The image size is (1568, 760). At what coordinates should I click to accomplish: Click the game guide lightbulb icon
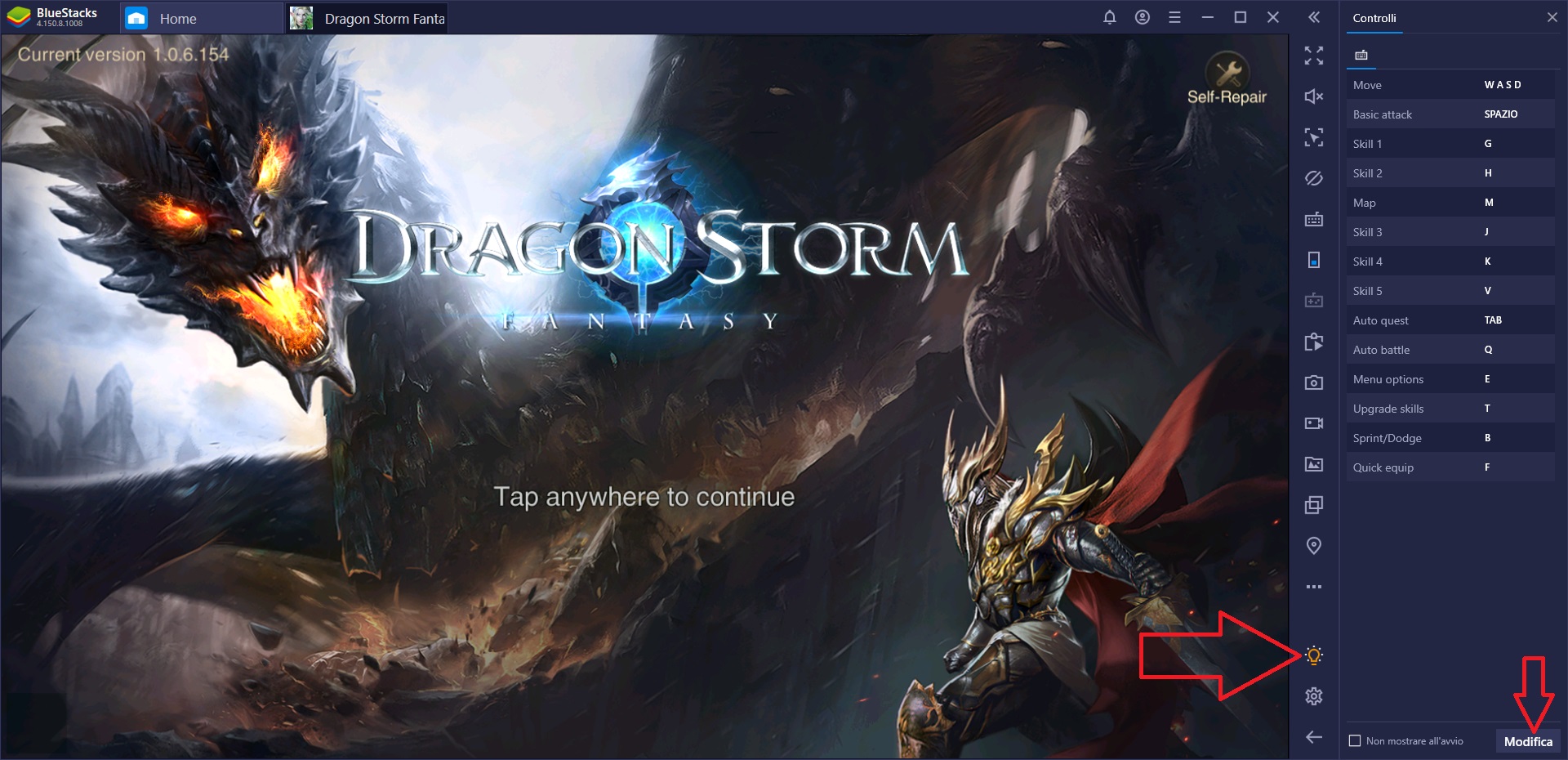pyautogui.click(x=1313, y=655)
